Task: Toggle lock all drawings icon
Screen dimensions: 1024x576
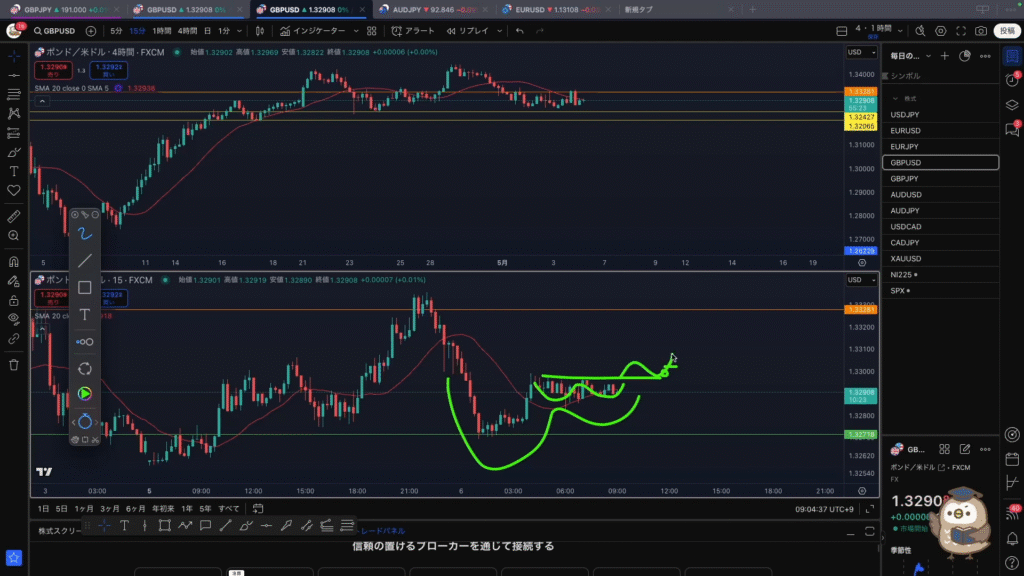Action: [x=14, y=300]
